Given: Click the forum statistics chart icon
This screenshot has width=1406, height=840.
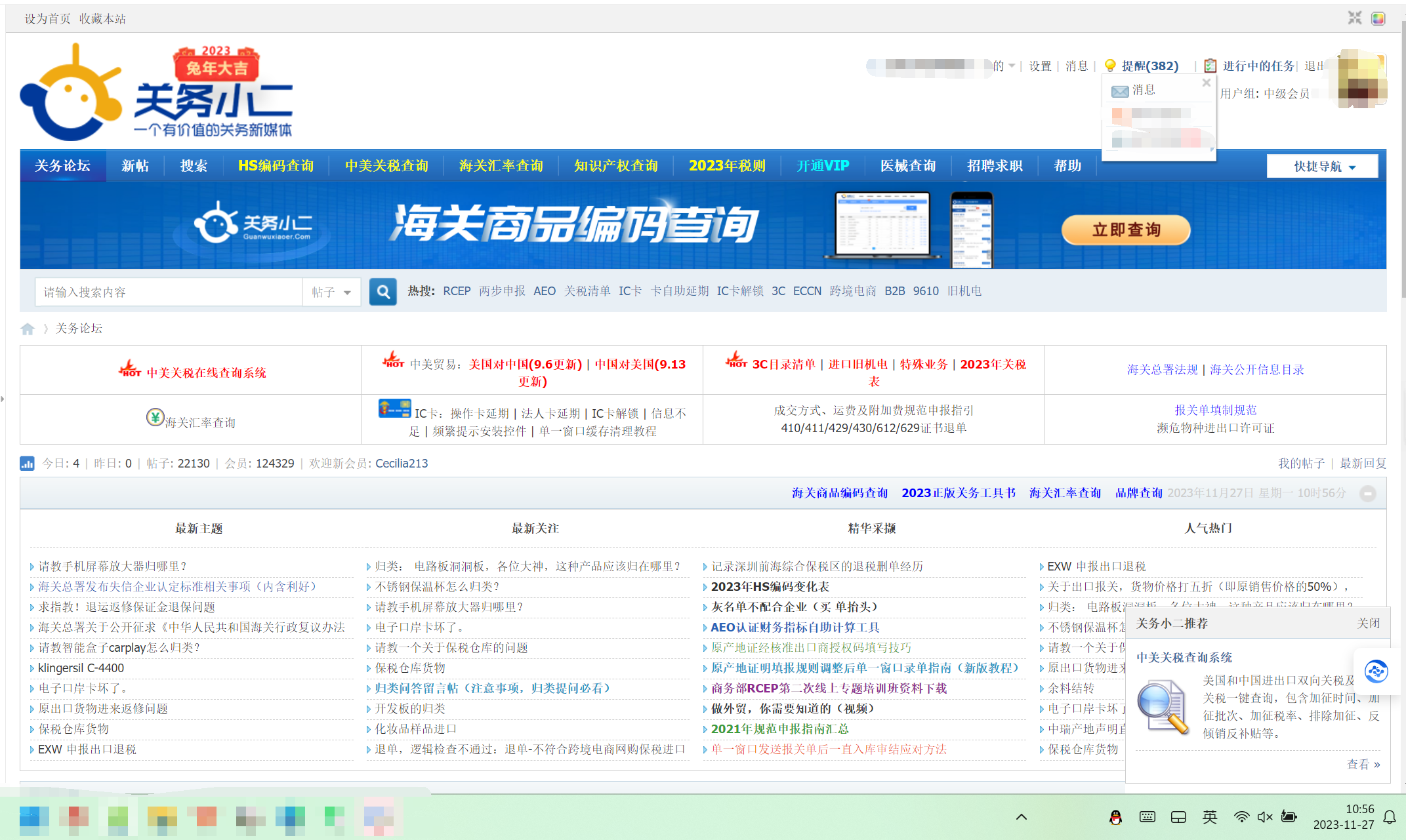Looking at the screenshot, I should coord(27,464).
